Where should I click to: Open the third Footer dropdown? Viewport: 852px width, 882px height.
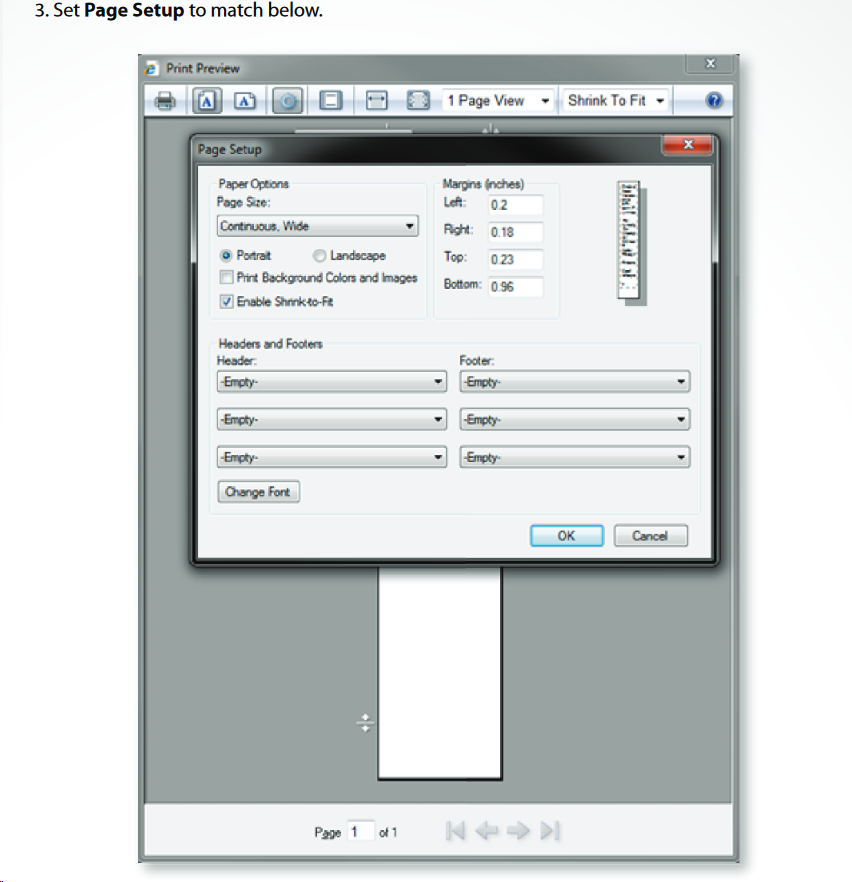575,457
